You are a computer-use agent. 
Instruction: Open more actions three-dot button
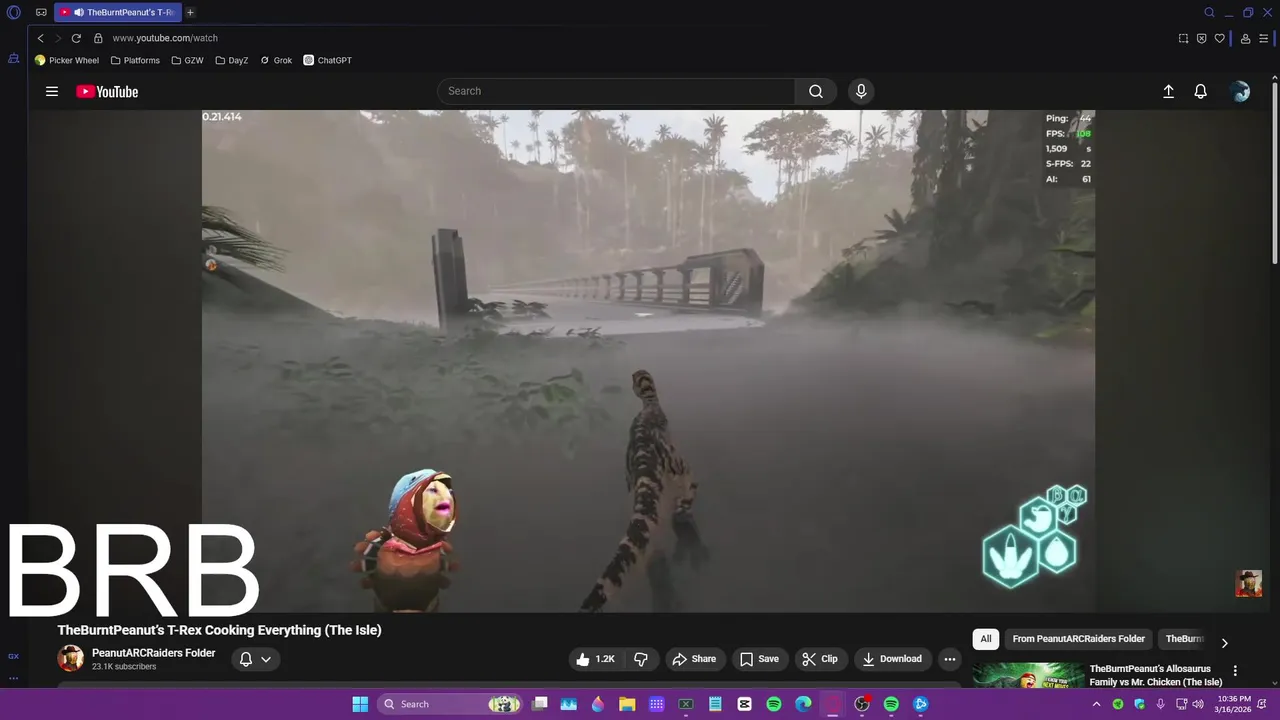(950, 659)
